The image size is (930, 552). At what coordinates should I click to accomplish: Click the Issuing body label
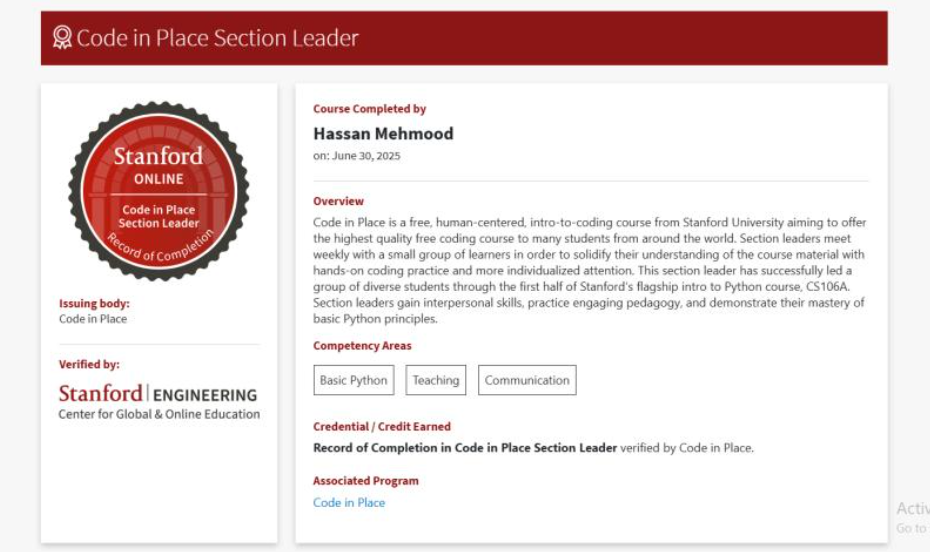point(94,303)
